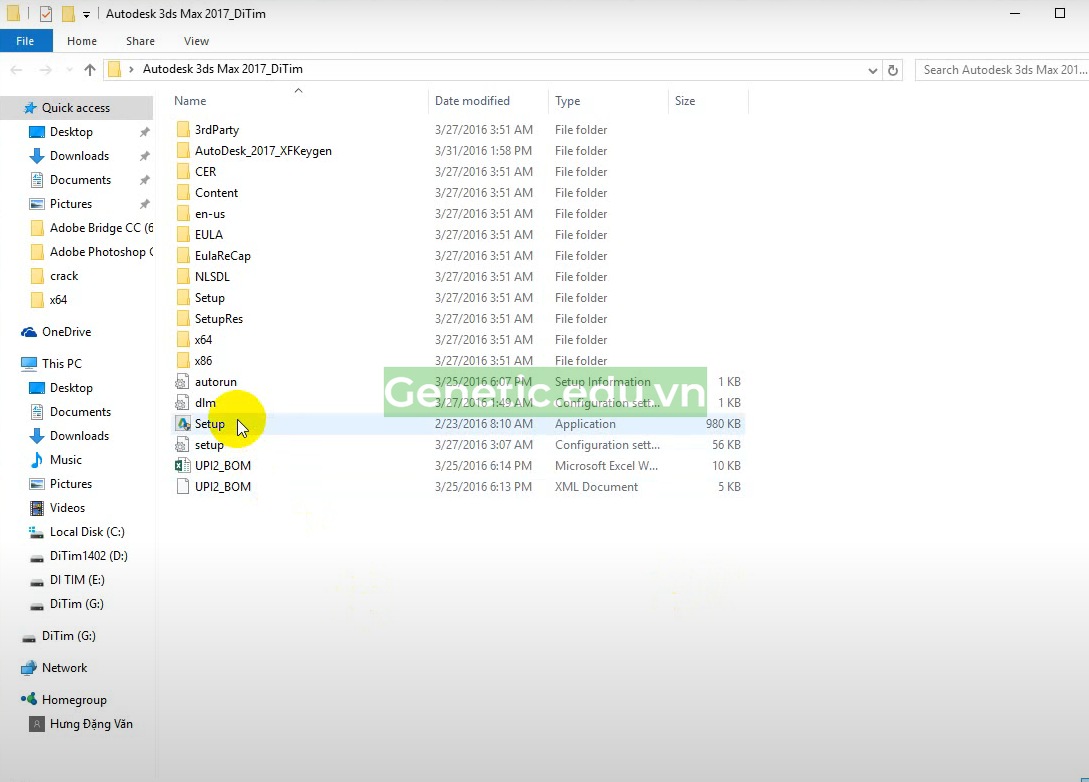Screen dimensions: 1089x782
Task: Open the crack folder in sidebar
Action: click(x=64, y=276)
